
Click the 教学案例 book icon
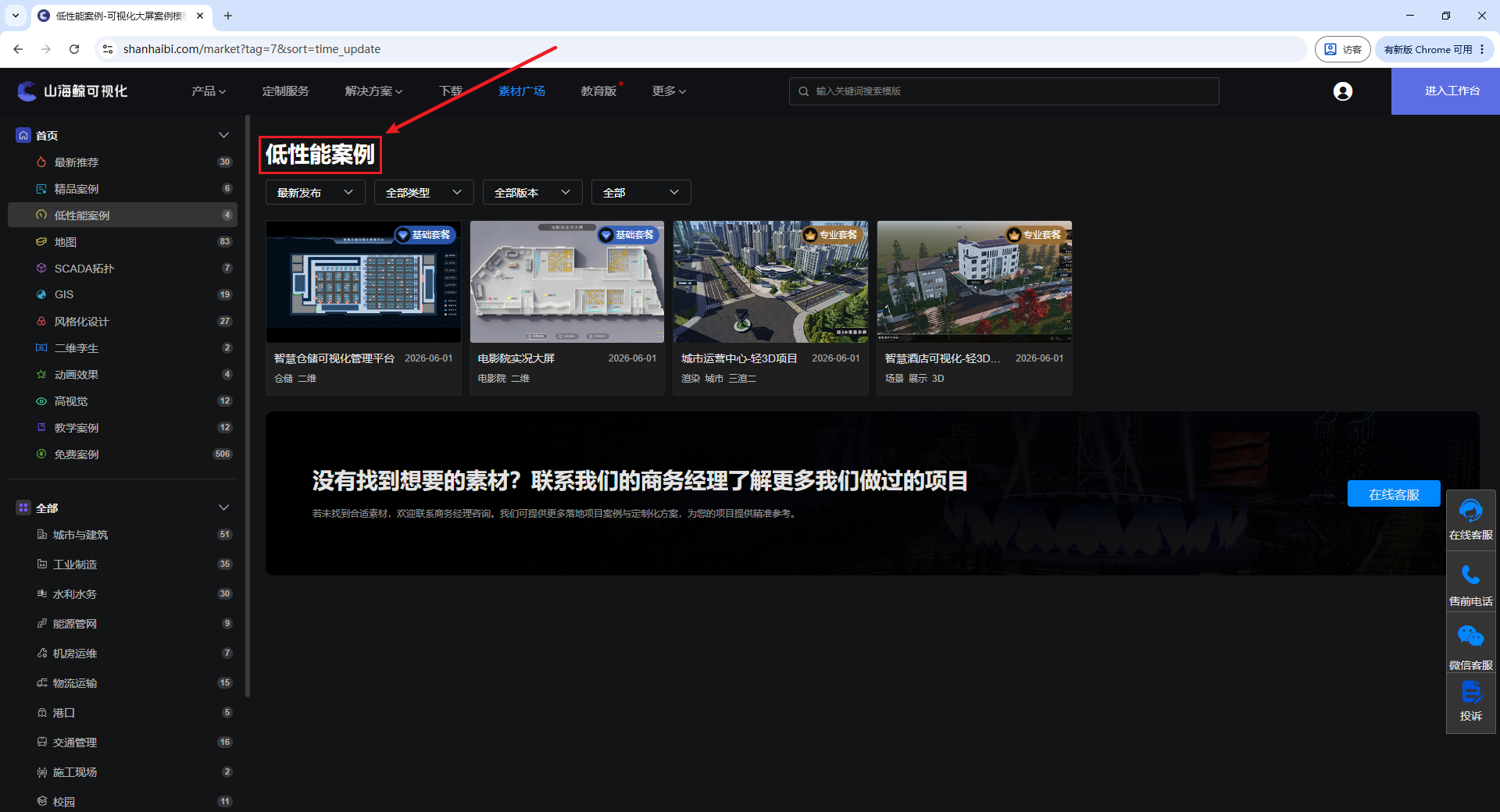pyautogui.click(x=41, y=427)
